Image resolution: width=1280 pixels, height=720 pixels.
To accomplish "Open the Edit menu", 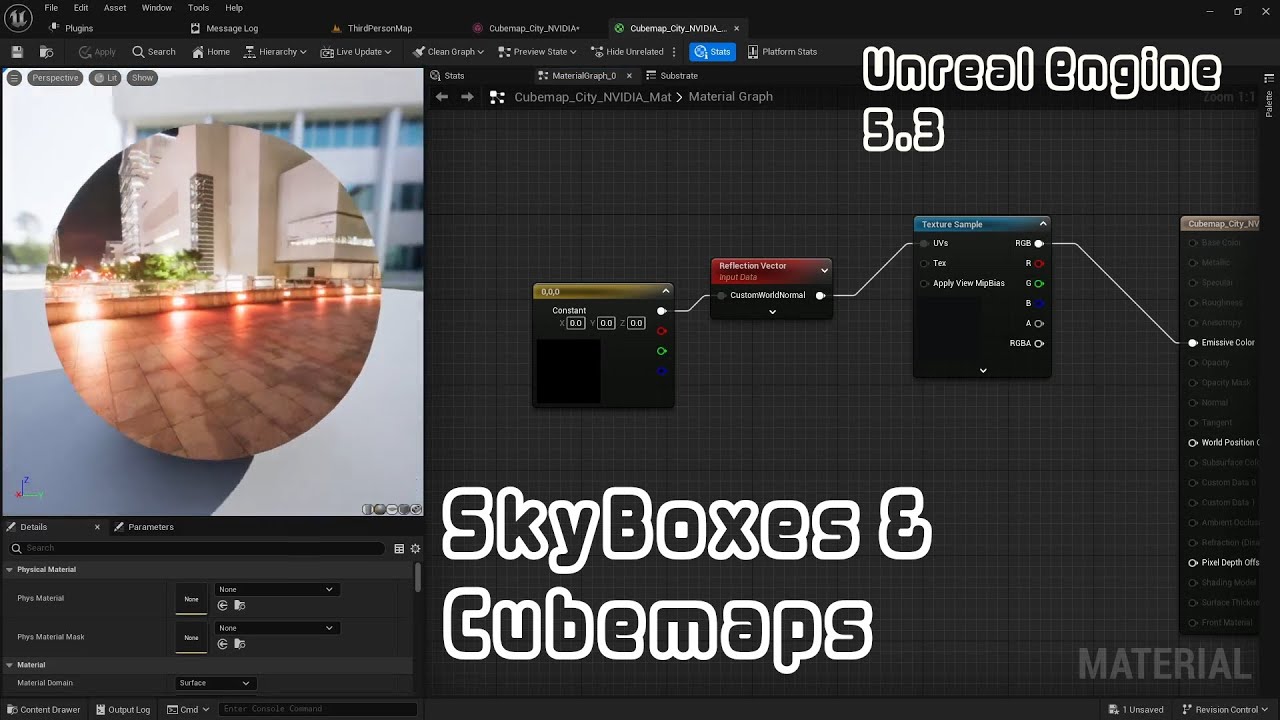I will coord(81,8).
